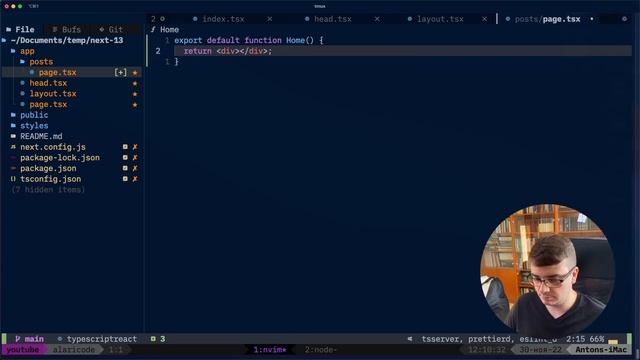Open the index.tsx buffer tab
640x360 pixels.
tap(223, 19)
